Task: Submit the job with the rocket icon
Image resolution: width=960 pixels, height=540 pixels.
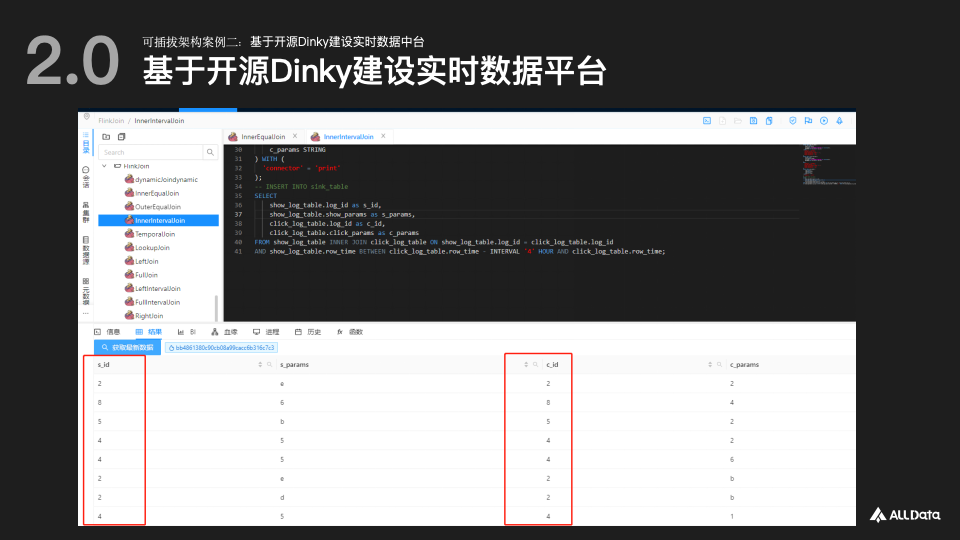Action: [839, 121]
